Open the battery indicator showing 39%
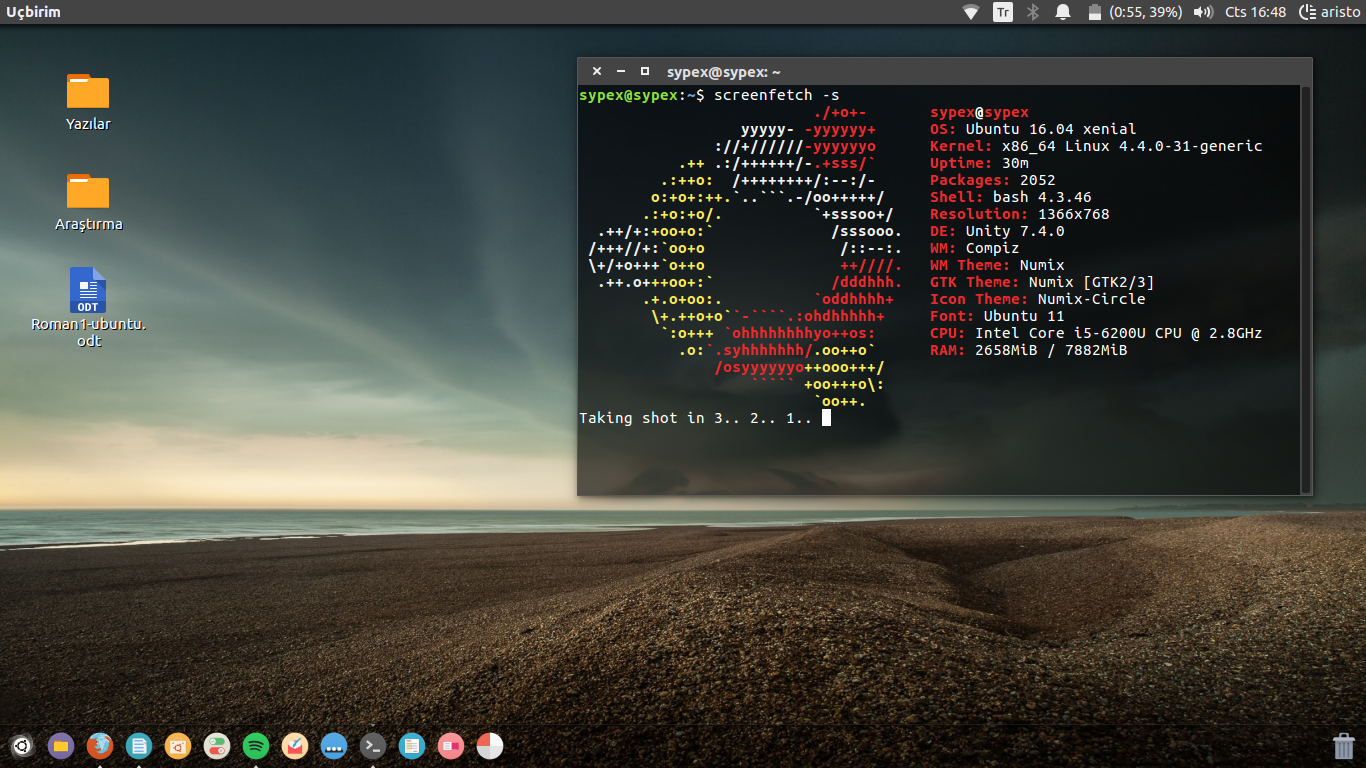The height and width of the screenshot is (768, 1366). coord(1134,12)
